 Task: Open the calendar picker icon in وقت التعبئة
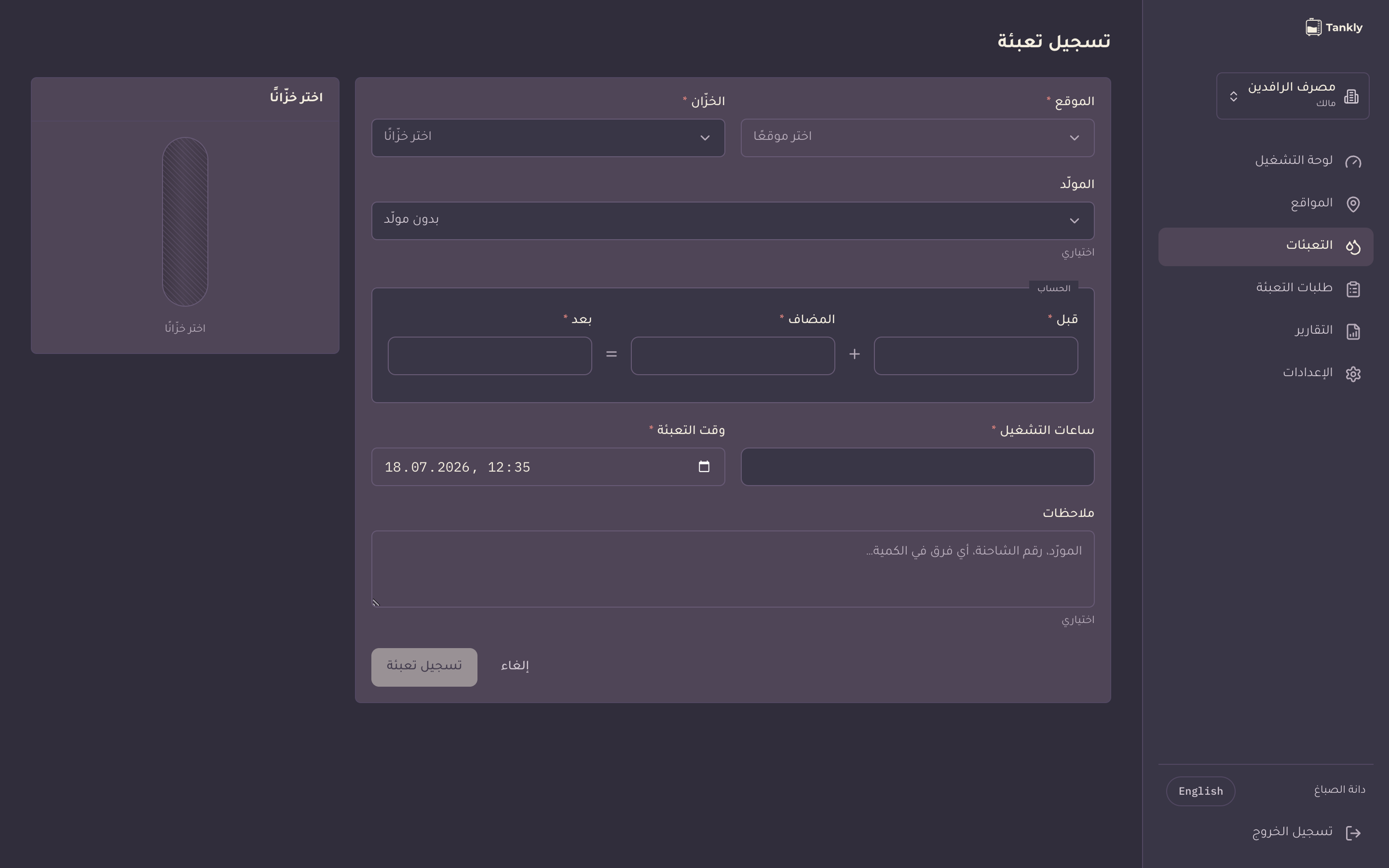(x=704, y=466)
